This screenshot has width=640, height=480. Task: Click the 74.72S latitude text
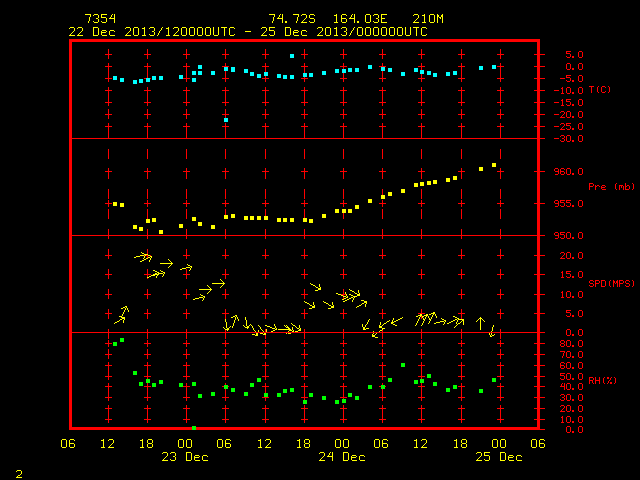click(x=292, y=19)
